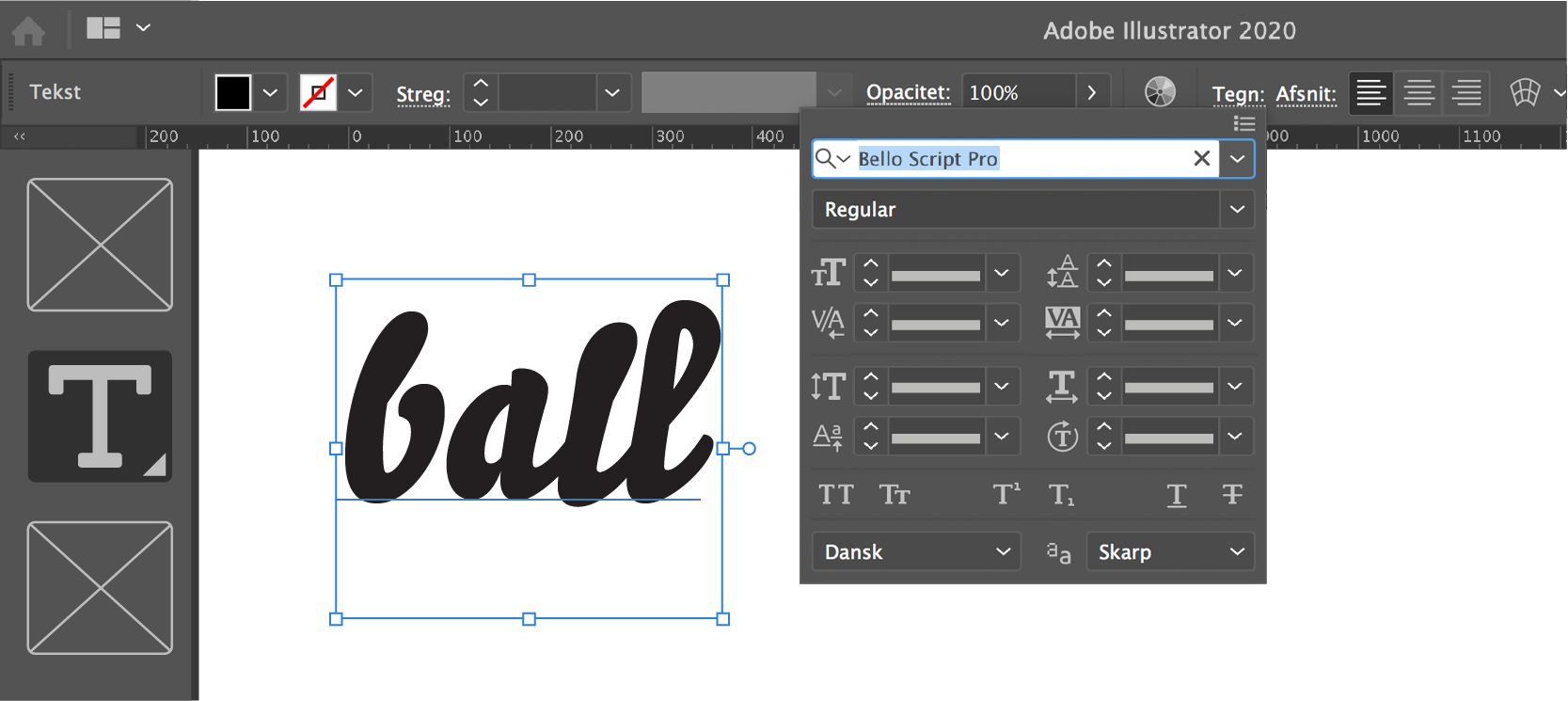Click the horizontal scale stepper arrows
1568x701 pixels.
click(1104, 386)
